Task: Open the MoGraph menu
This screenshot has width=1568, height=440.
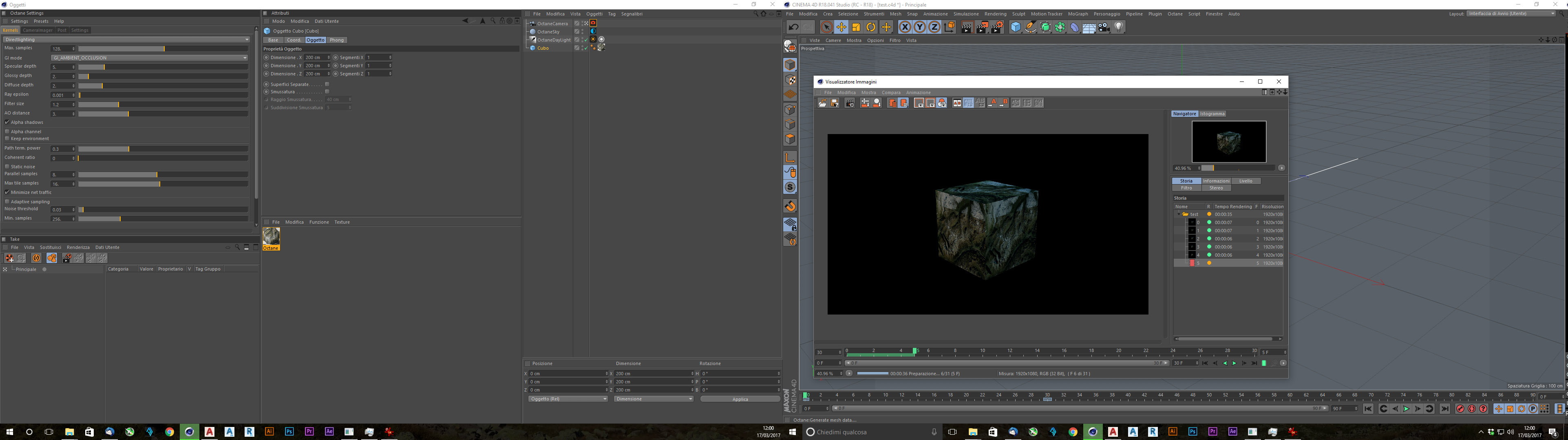Action: [1078, 13]
